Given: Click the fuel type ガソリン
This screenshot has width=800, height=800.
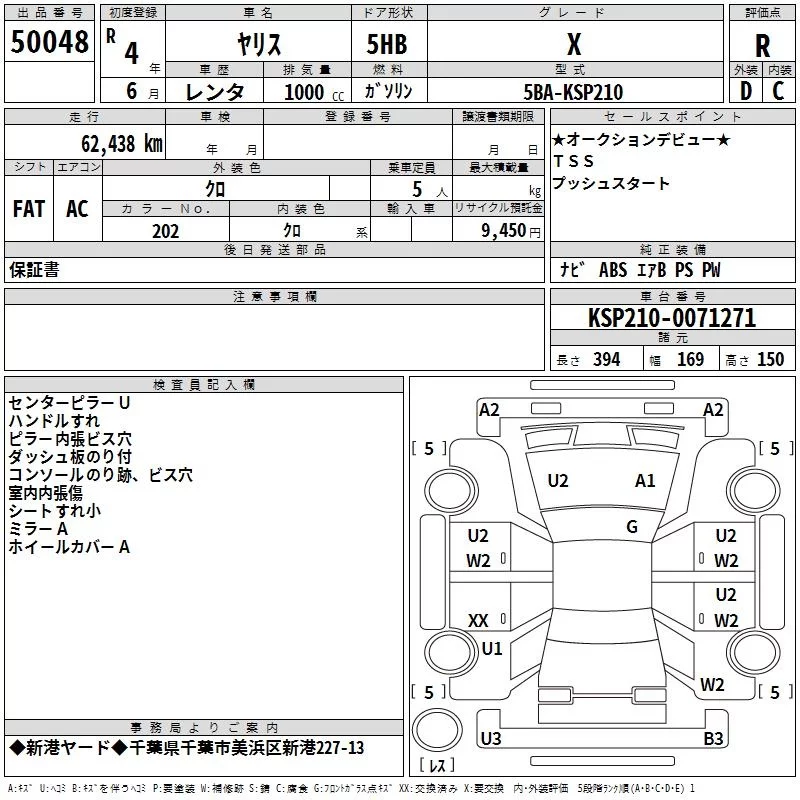Looking at the screenshot, I should [388, 91].
